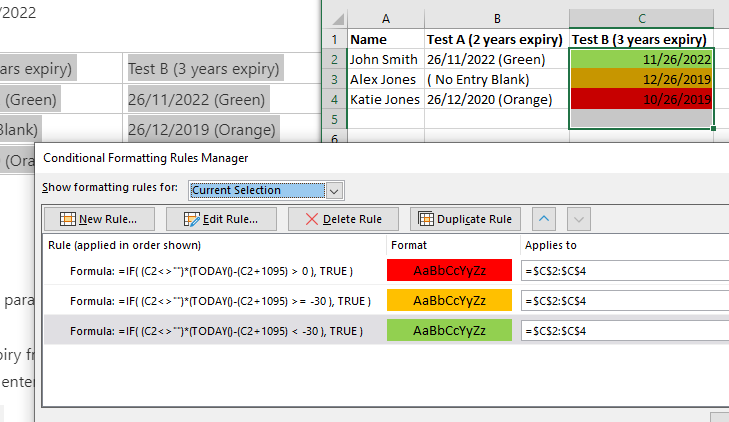Image resolution: width=729 pixels, height=422 pixels.
Task: Select column C header in Excel
Action: pos(642,19)
